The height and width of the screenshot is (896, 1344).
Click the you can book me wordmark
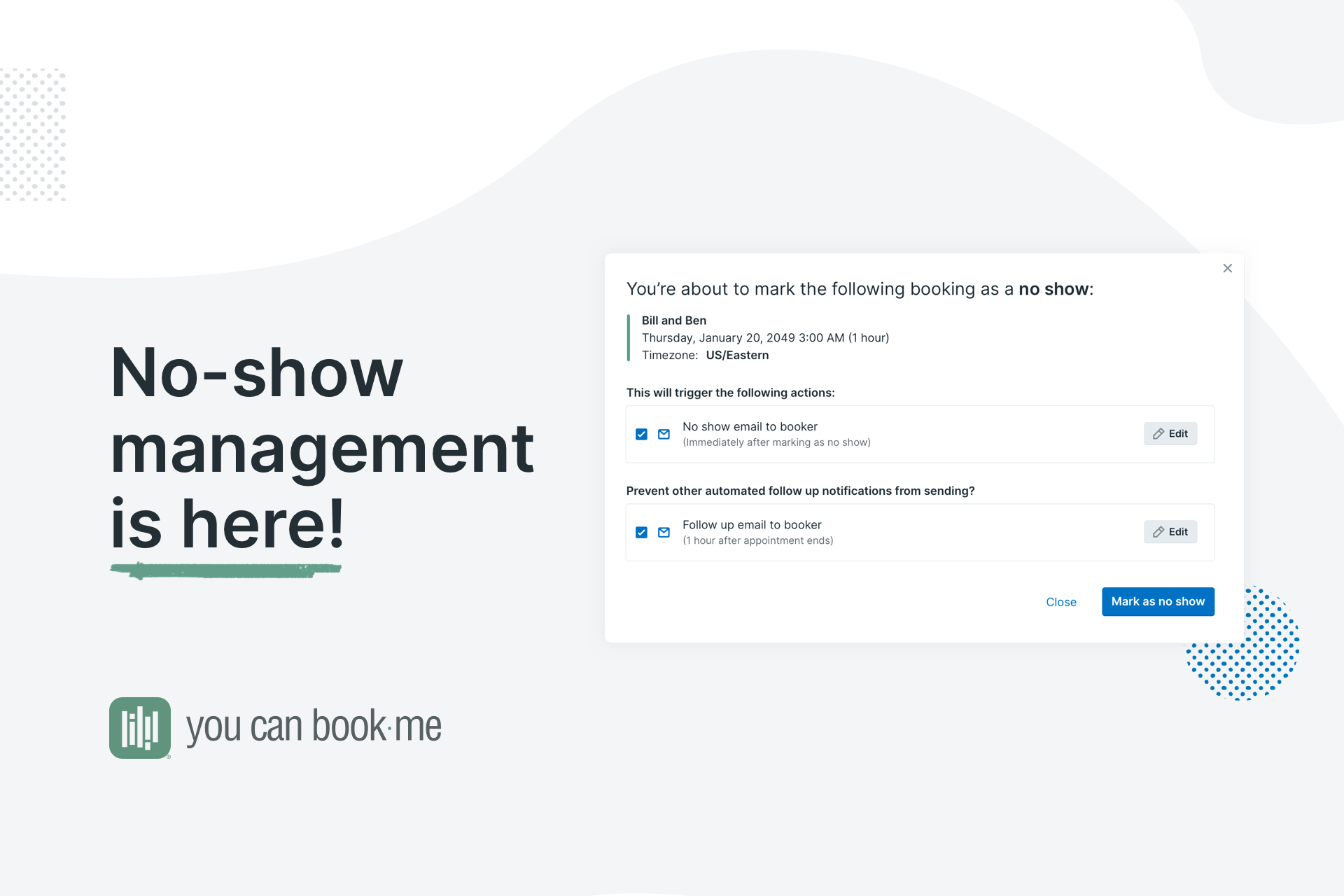314,727
